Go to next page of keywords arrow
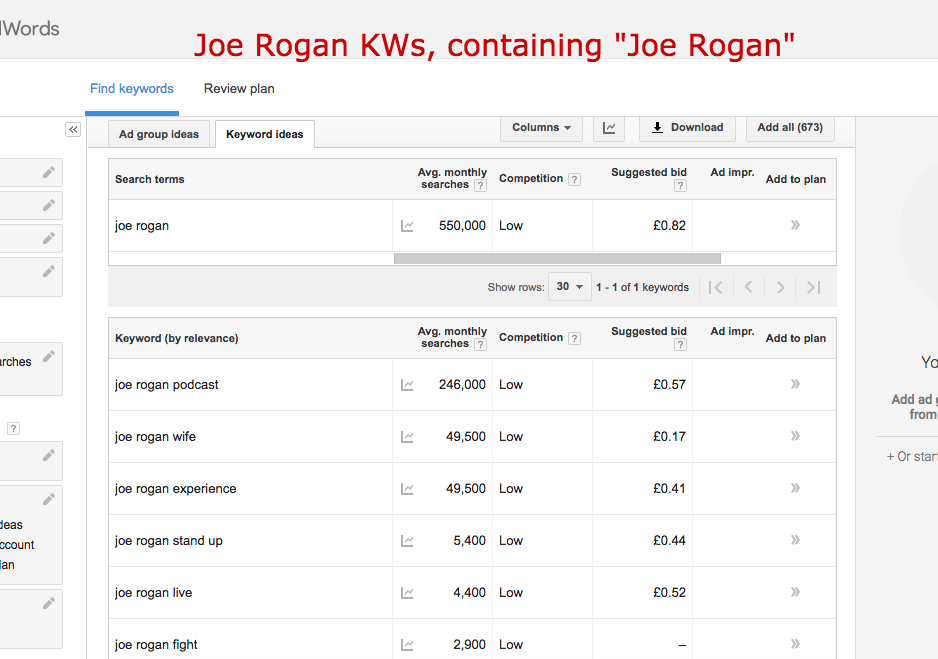Screen dimensions: 938x659 (x=780, y=288)
